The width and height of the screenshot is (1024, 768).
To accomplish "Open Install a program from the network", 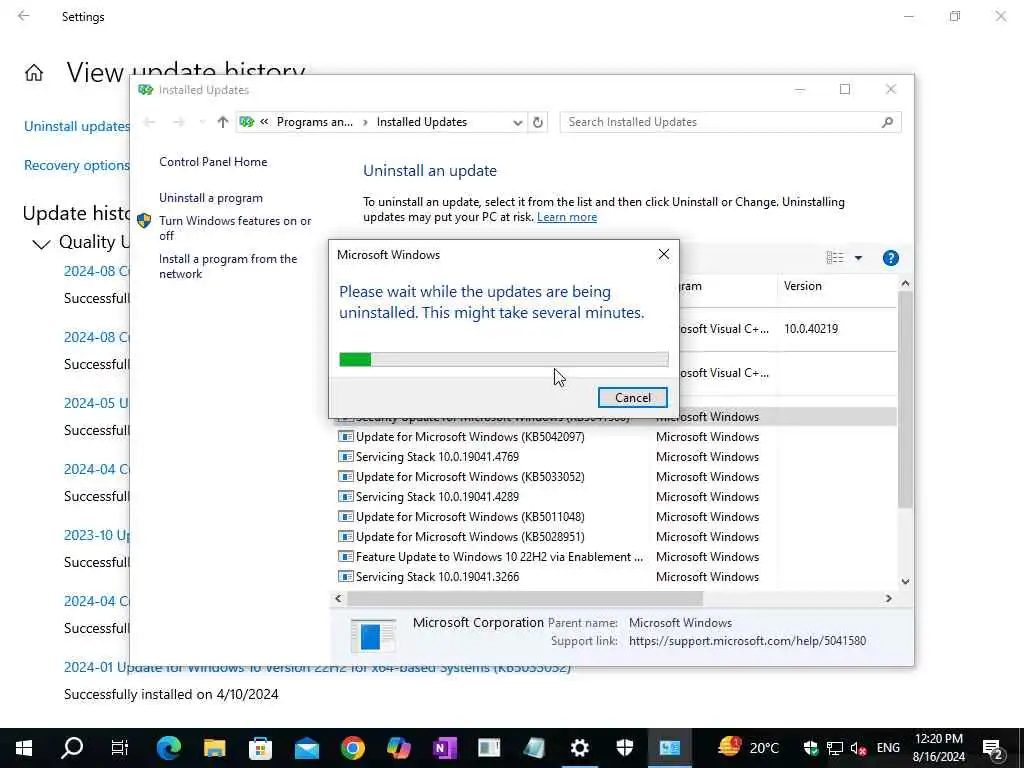I will click(228, 266).
